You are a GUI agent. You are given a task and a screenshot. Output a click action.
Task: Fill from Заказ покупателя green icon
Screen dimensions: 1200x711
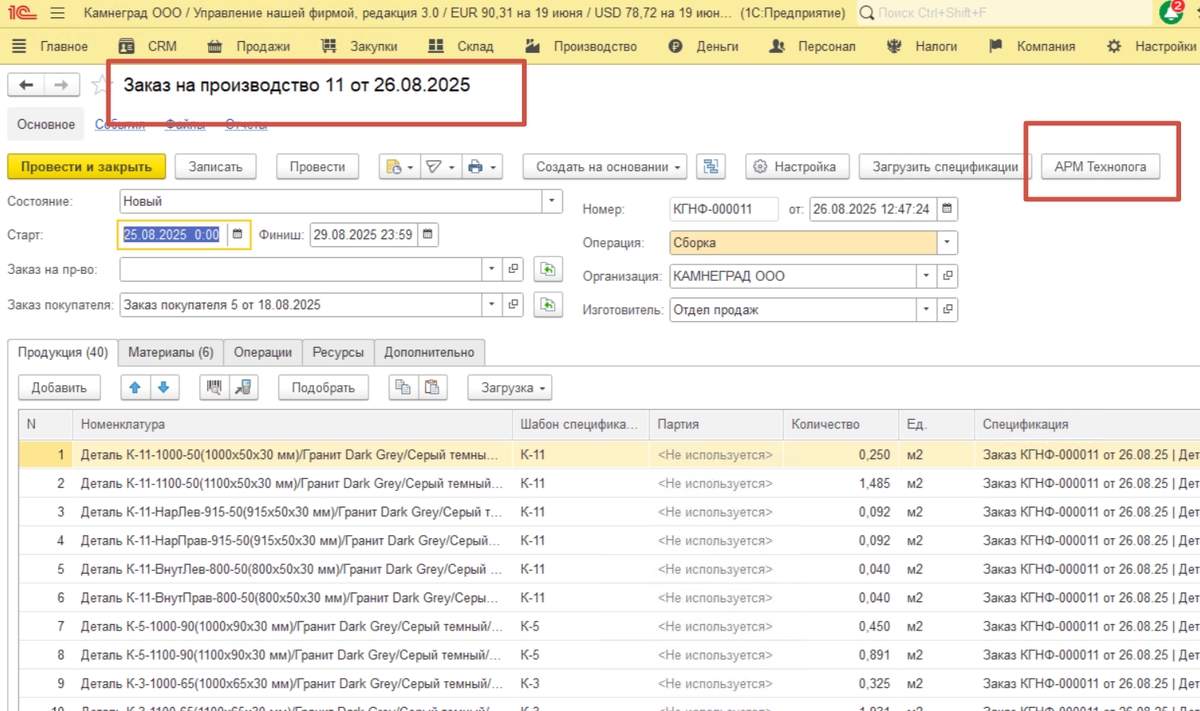547,305
